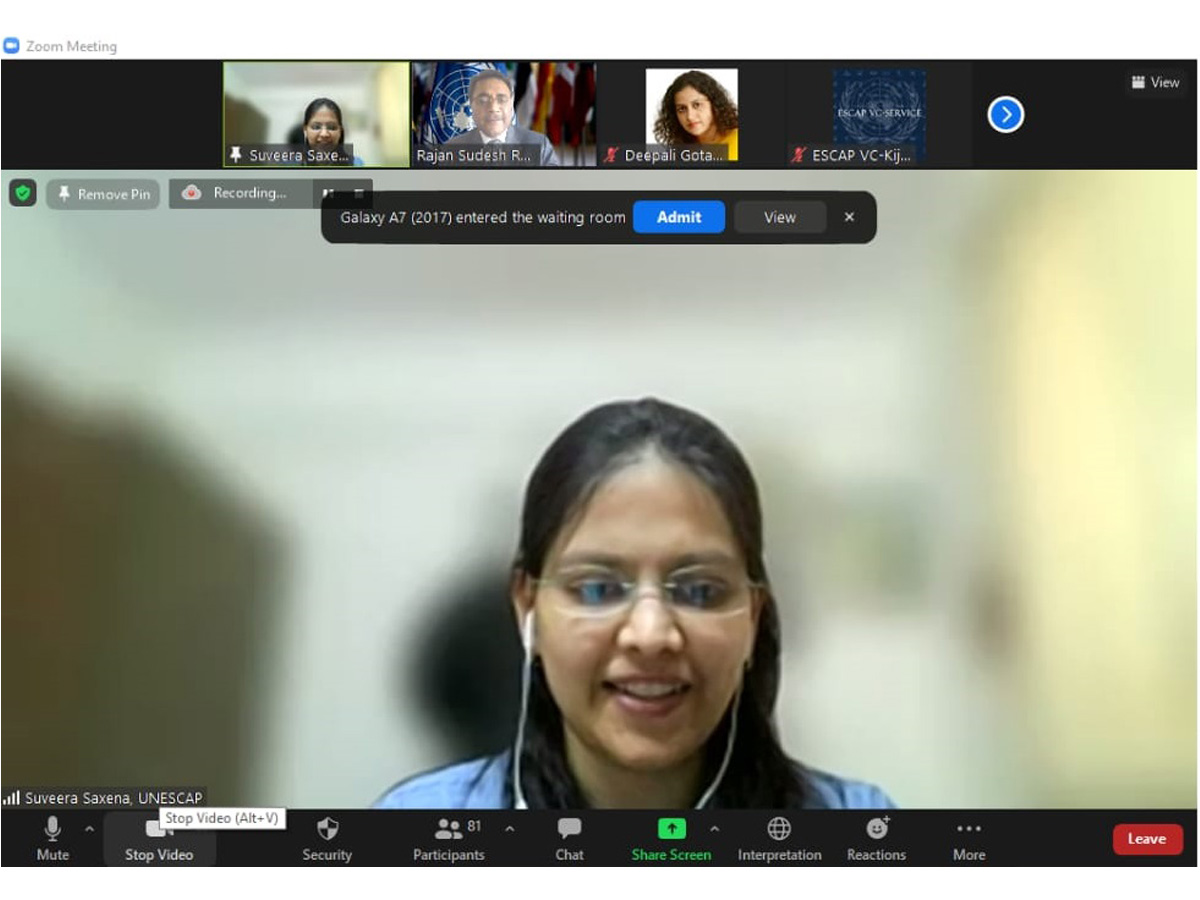Open Reactions emoji menu
The height and width of the screenshot is (900, 1200).
pos(876,838)
